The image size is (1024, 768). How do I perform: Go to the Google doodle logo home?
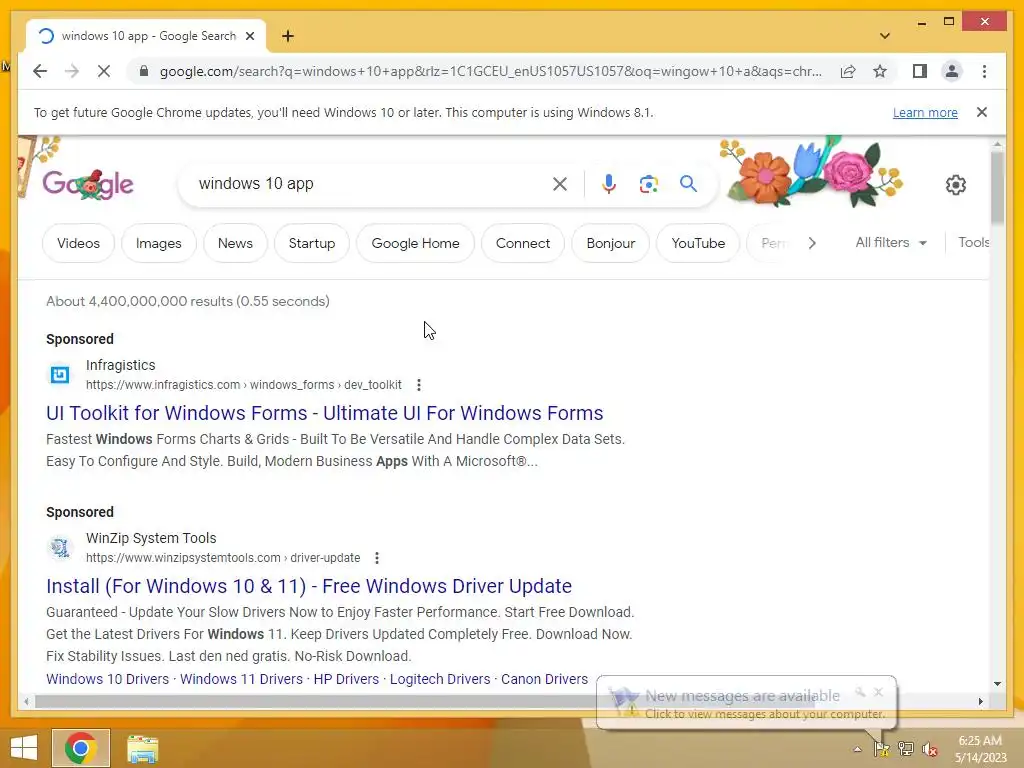coord(88,185)
